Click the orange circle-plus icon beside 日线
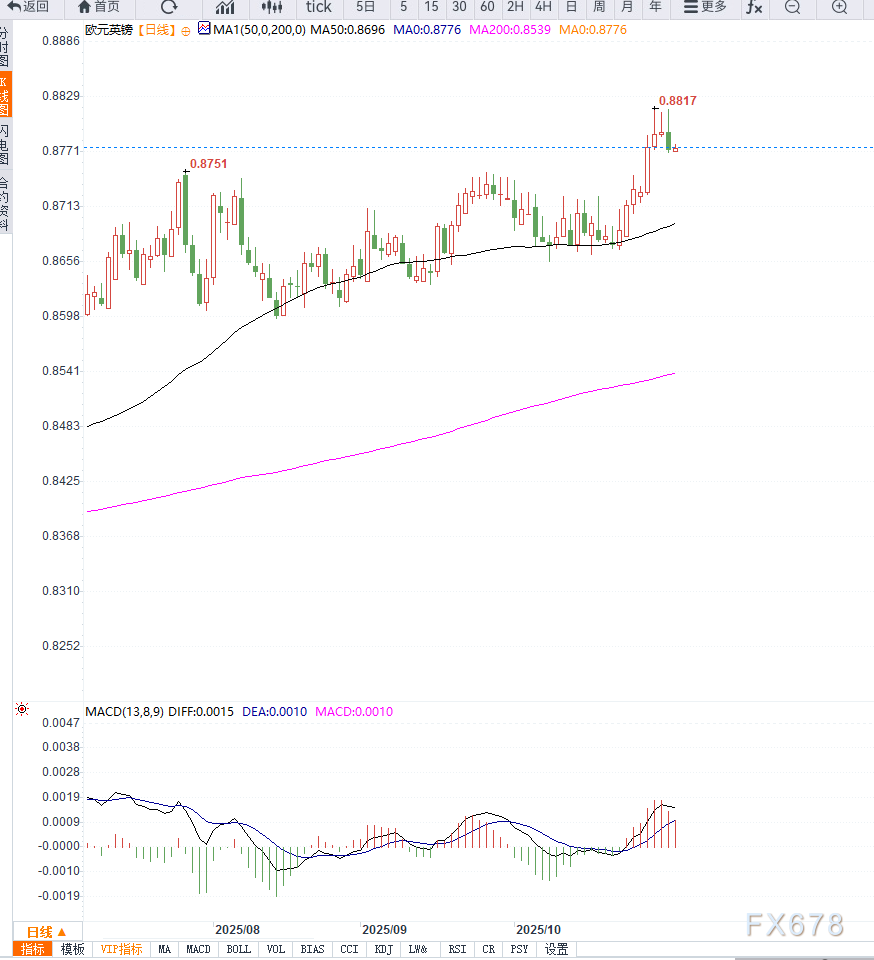 point(185,30)
